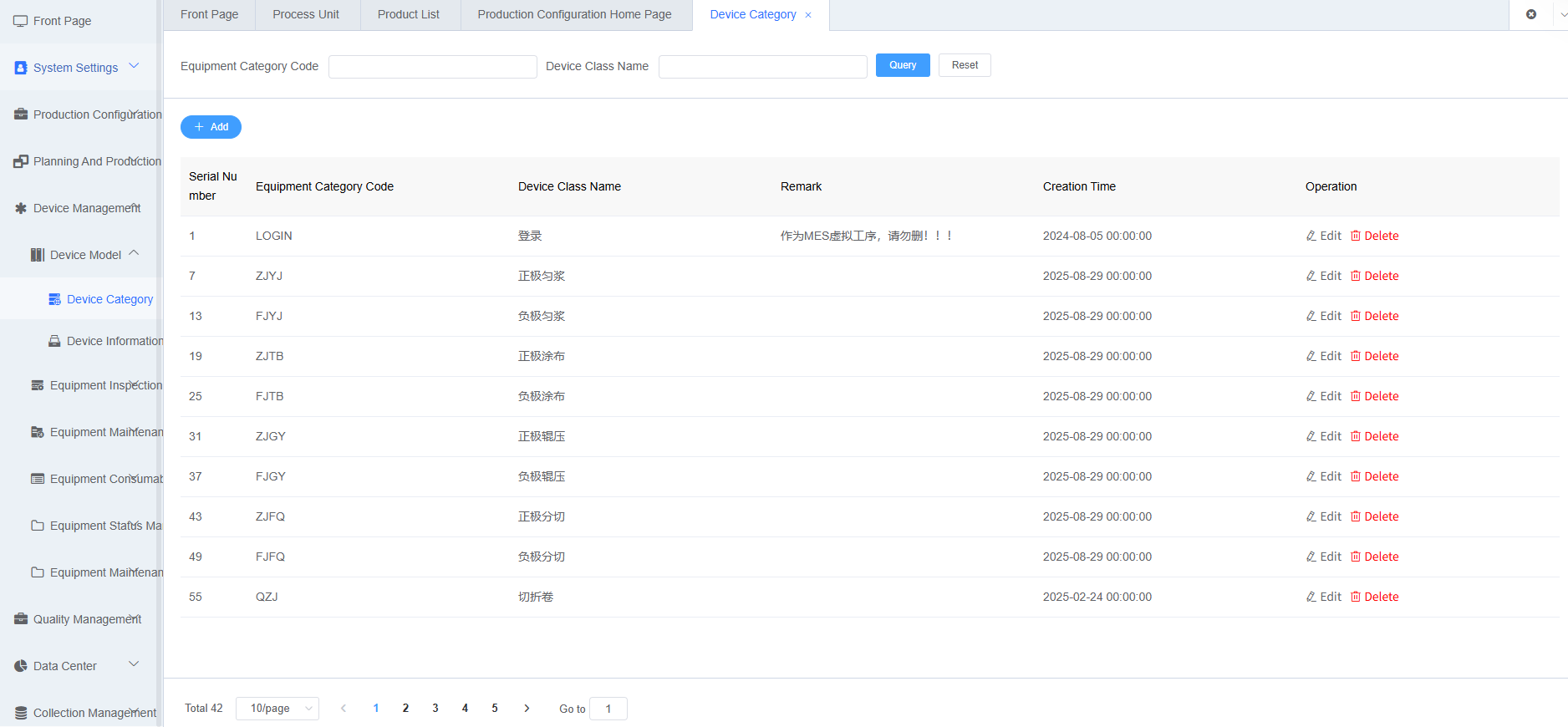The width and height of the screenshot is (1568, 727).
Task: Click the System Settings sidebar icon
Action: point(21,68)
